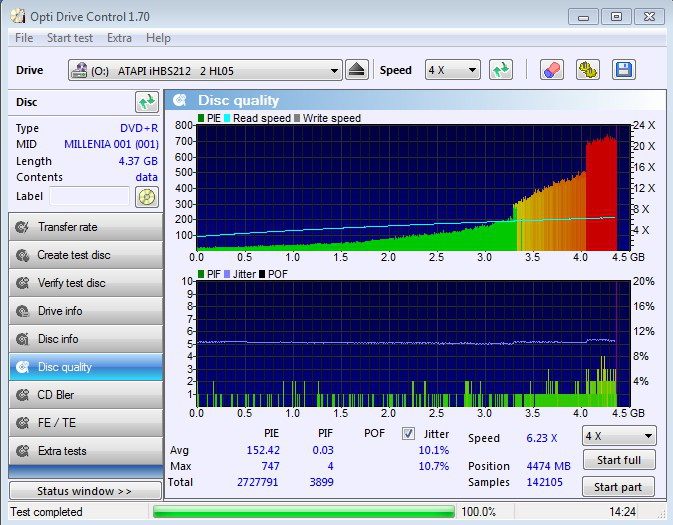Viewport: 673px width, 525px height.
Task: Click the Jitter max value 10.7%
Action: click(434, 466)
